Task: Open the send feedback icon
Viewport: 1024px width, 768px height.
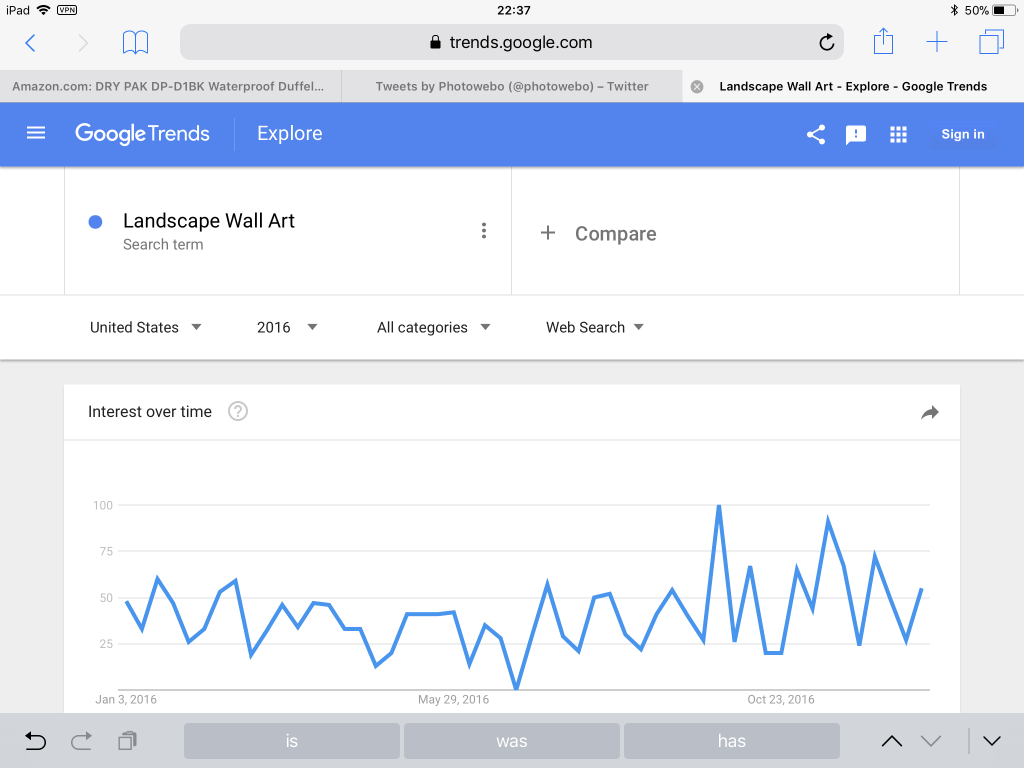Action: click(x=856, y=134)
